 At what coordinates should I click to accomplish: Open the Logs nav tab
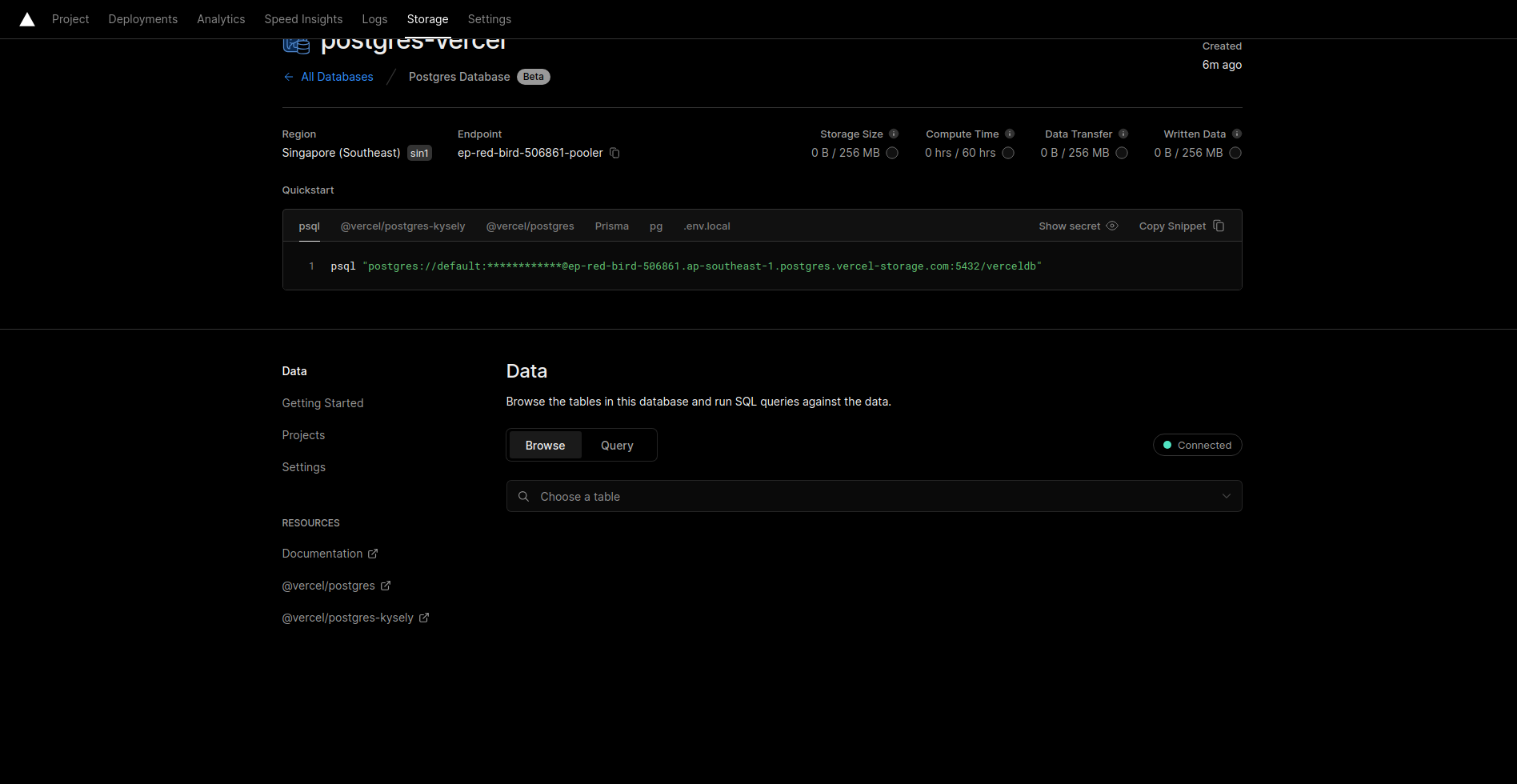tap(374, 19)
